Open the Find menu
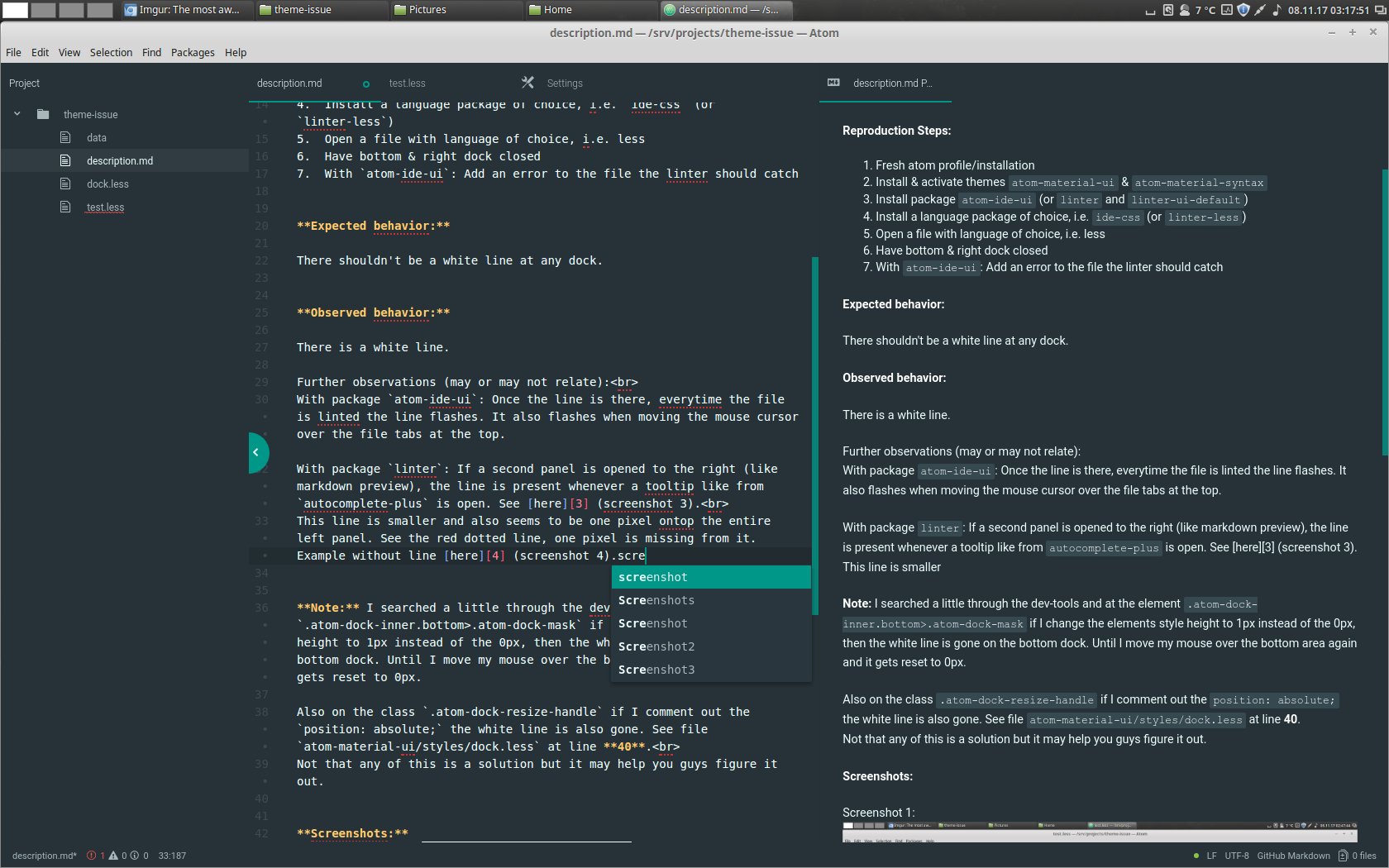The image size is (1389, 868). (151, 52)
